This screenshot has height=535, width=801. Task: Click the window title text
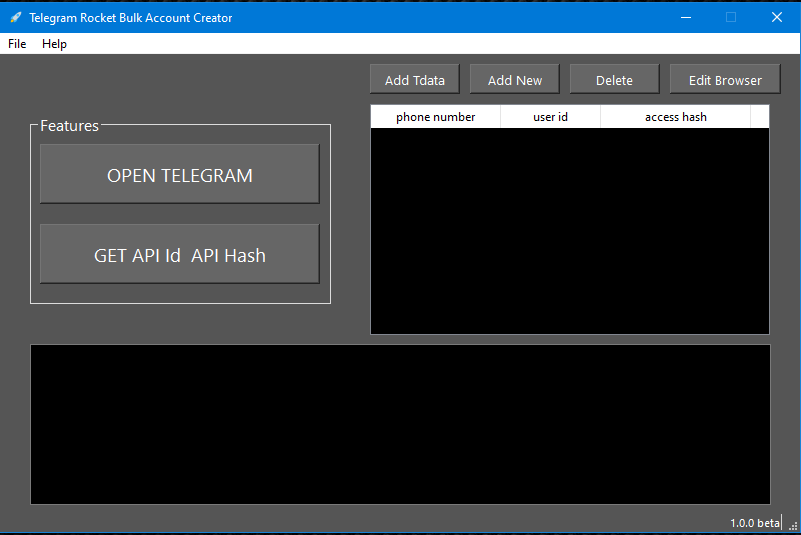tap(131, 18)
